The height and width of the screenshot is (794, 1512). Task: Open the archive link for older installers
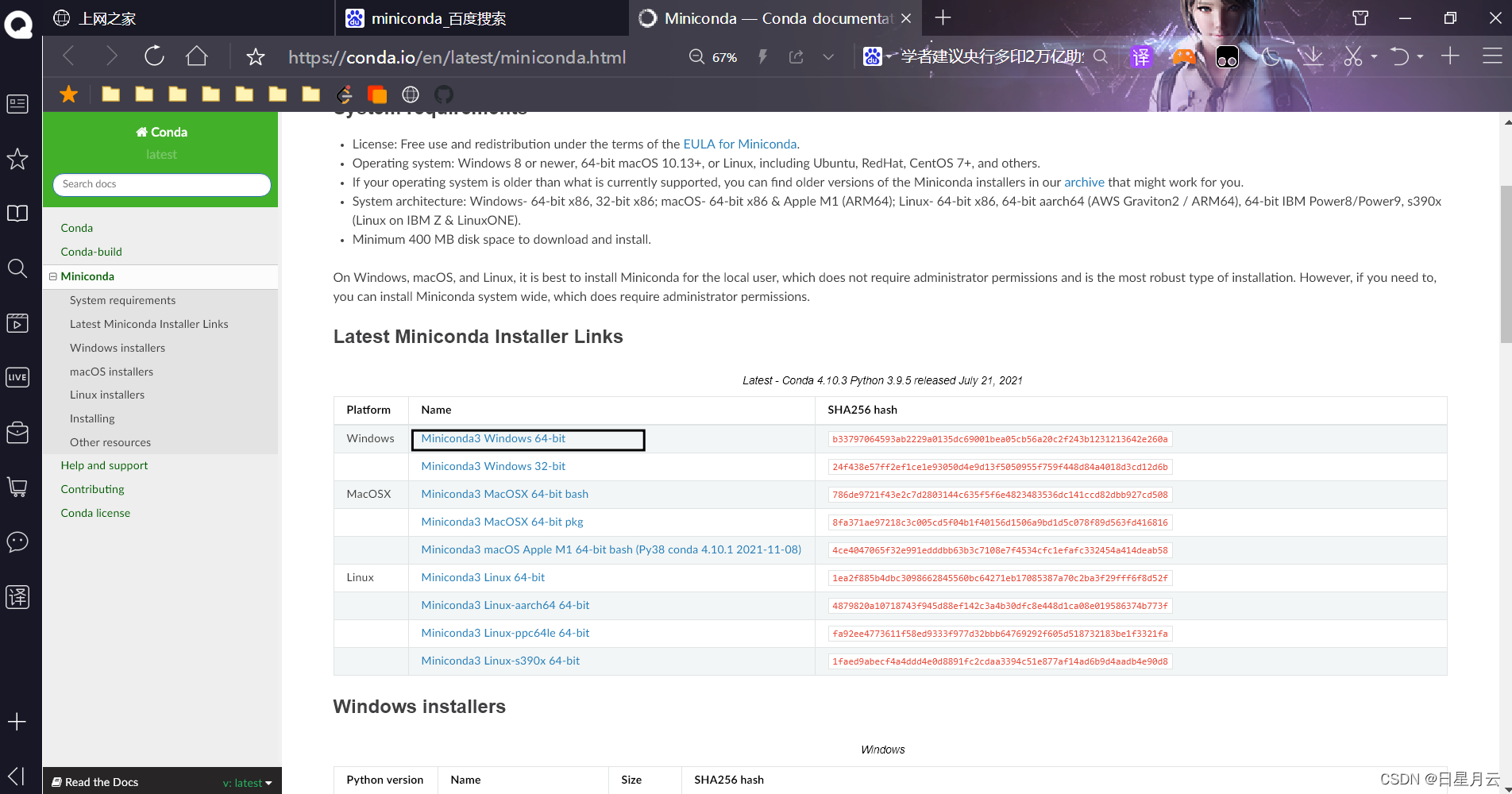click(x=1084, y=182)
